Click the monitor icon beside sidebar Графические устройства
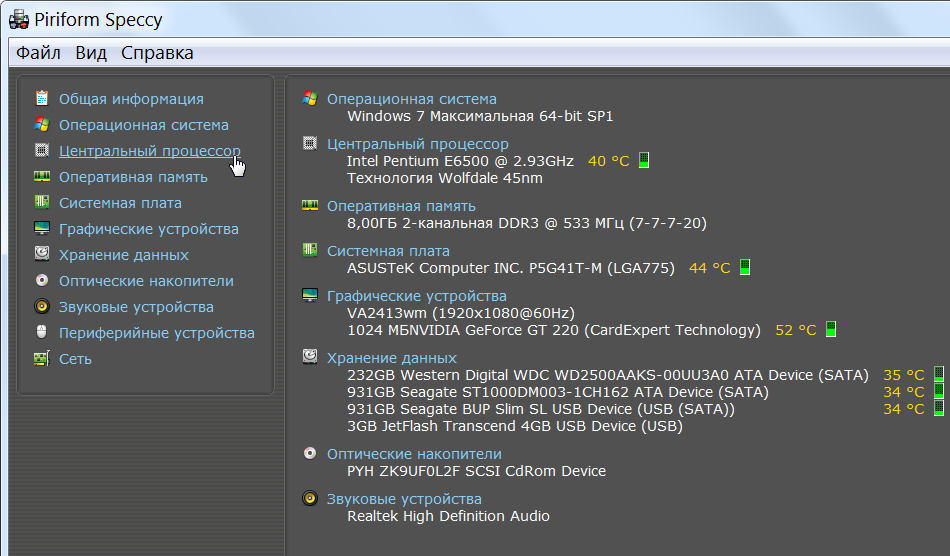 click(42, 228)
